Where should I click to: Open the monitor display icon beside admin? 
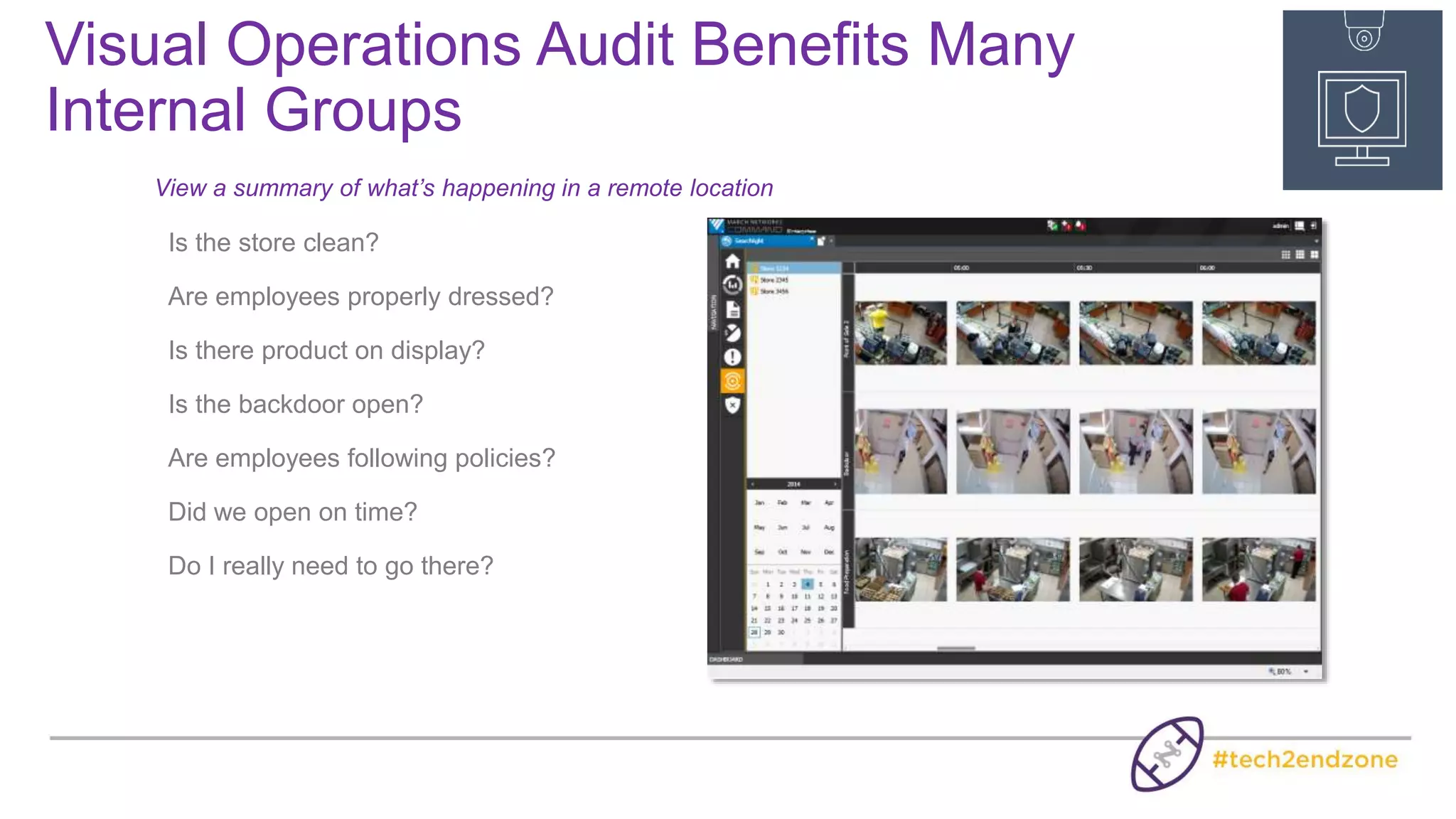click(x=1300, y=225)
